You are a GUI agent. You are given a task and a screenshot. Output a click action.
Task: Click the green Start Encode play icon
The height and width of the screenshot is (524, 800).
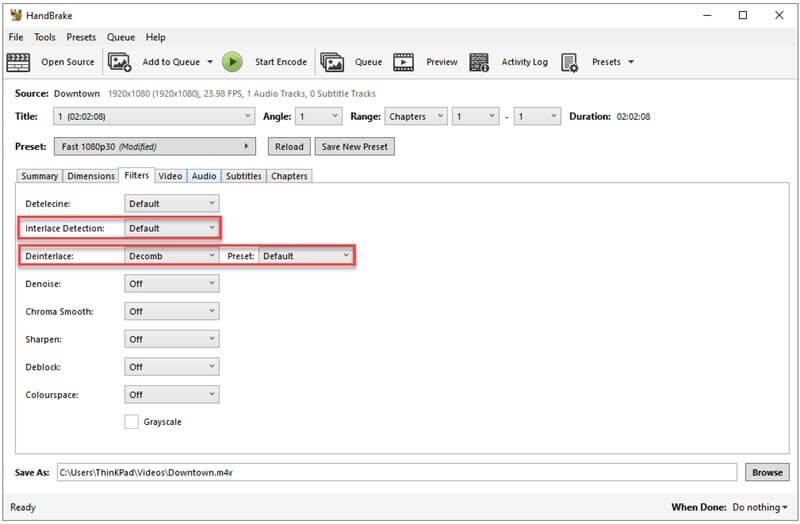tap(232, 62)
